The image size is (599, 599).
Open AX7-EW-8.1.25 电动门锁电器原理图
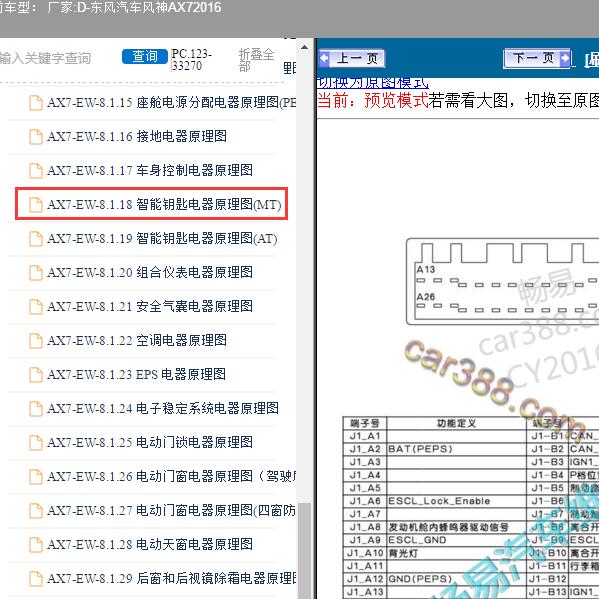150,442
